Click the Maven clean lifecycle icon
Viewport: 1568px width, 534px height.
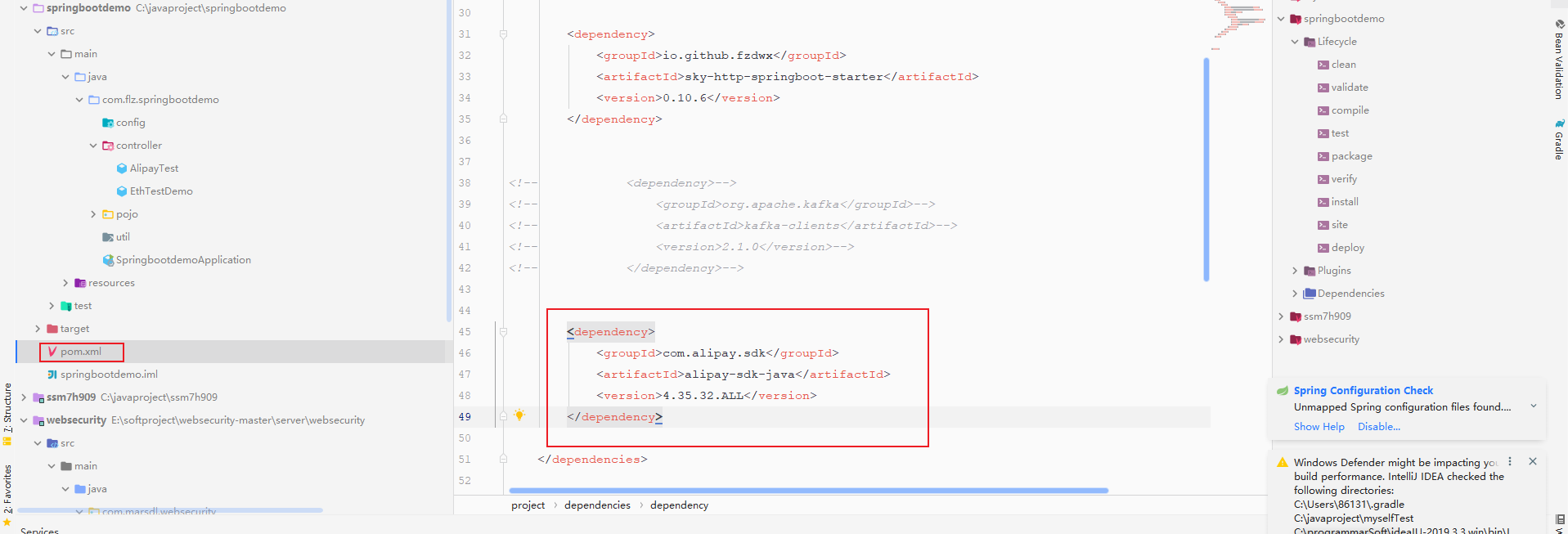[1323, 65]
